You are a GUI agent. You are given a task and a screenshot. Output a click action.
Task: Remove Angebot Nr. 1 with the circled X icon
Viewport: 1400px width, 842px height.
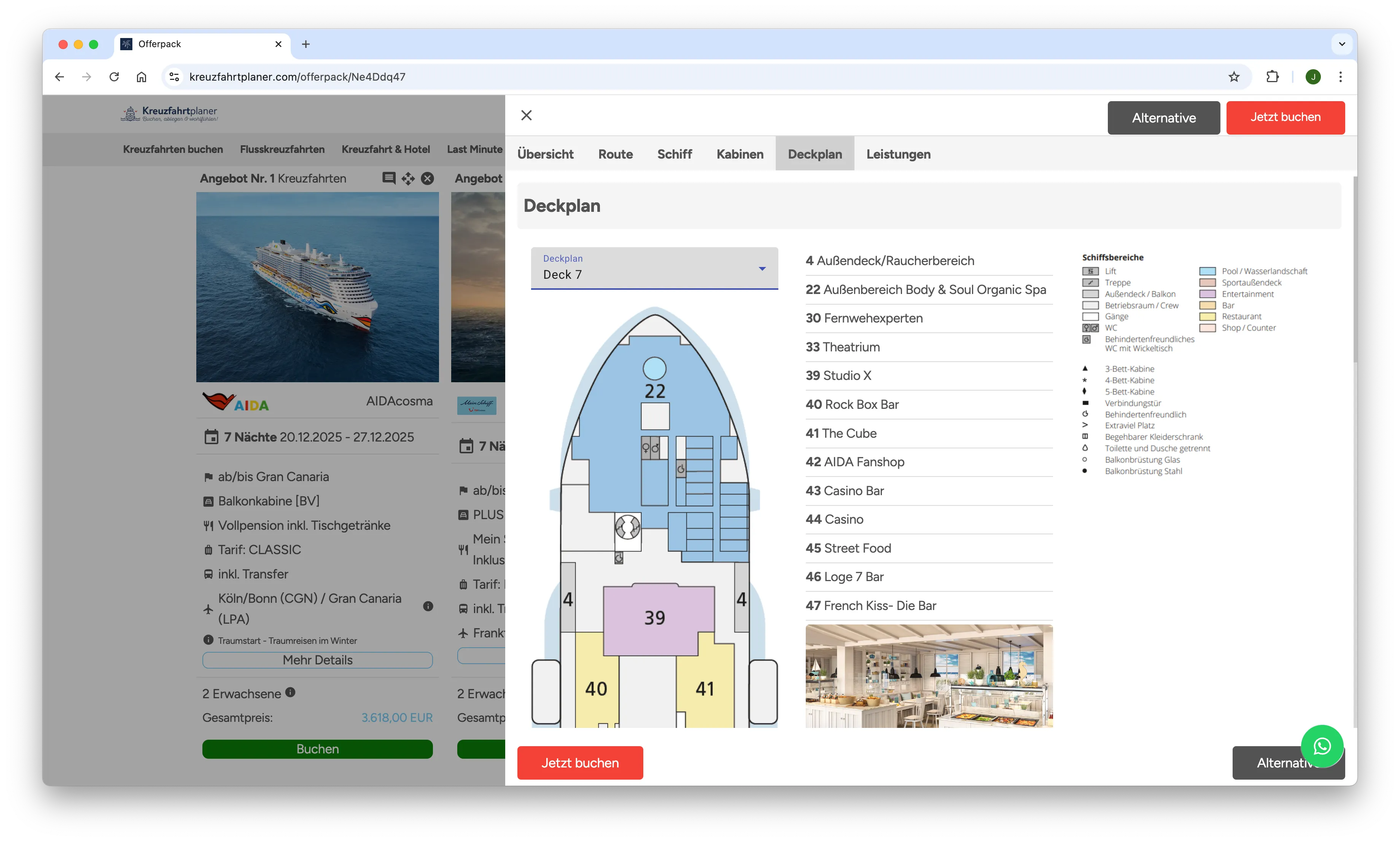tap(427, 179)
